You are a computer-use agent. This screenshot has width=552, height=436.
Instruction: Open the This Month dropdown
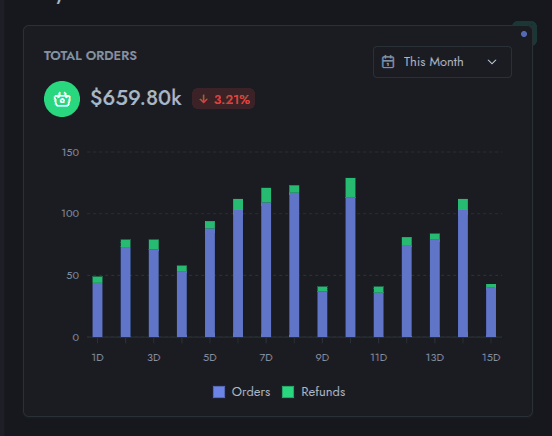coord(442,62)
